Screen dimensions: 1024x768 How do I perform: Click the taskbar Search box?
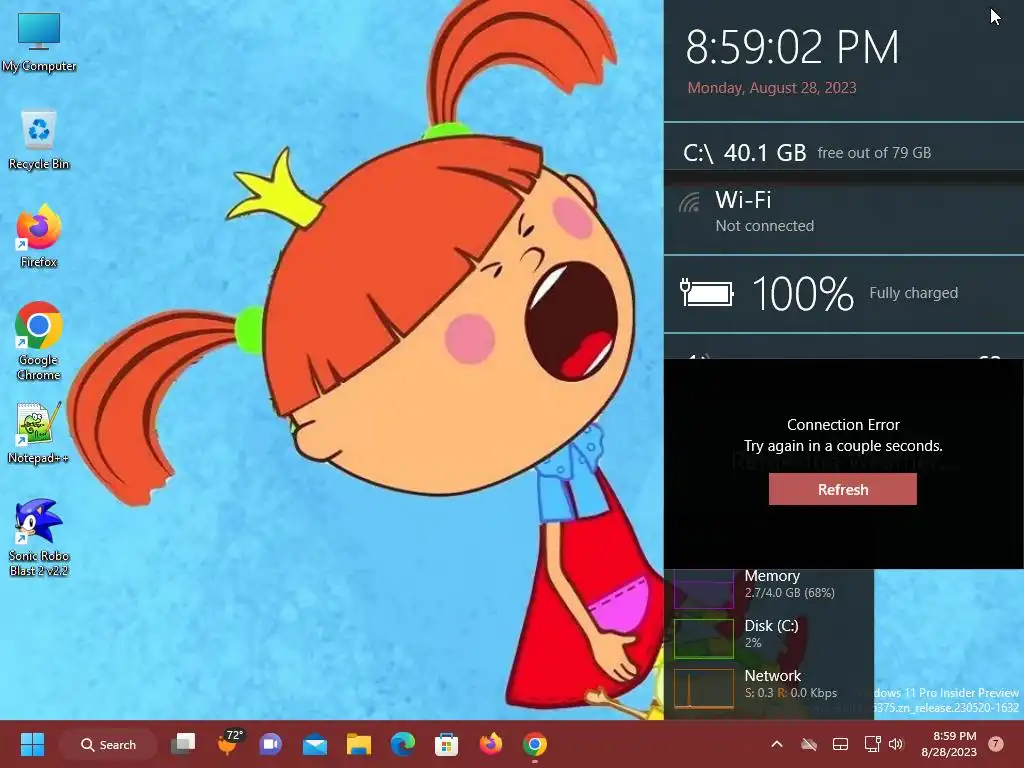[108, 744]
